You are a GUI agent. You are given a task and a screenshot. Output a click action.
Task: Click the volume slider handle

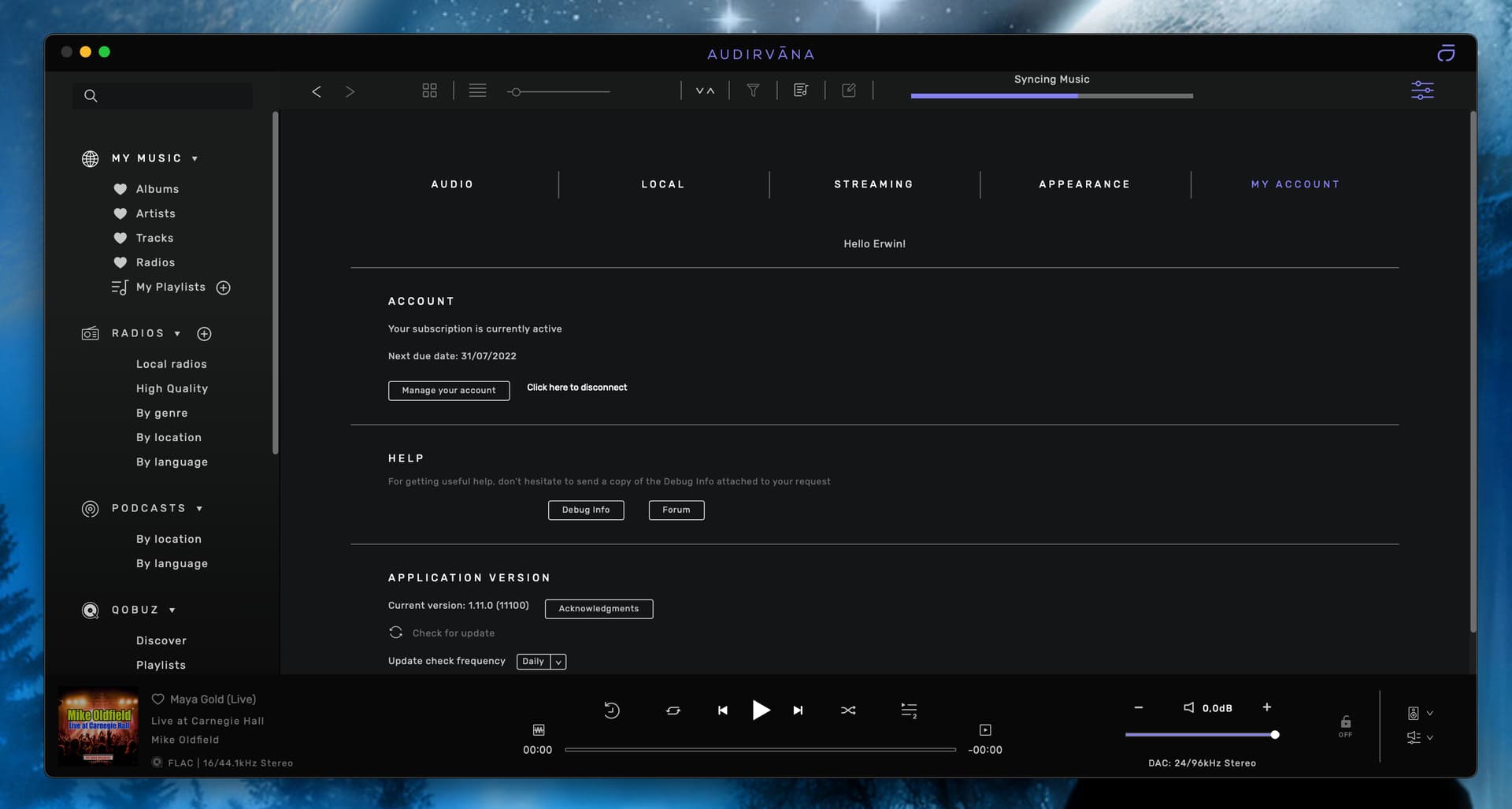tap(1274, 735)
